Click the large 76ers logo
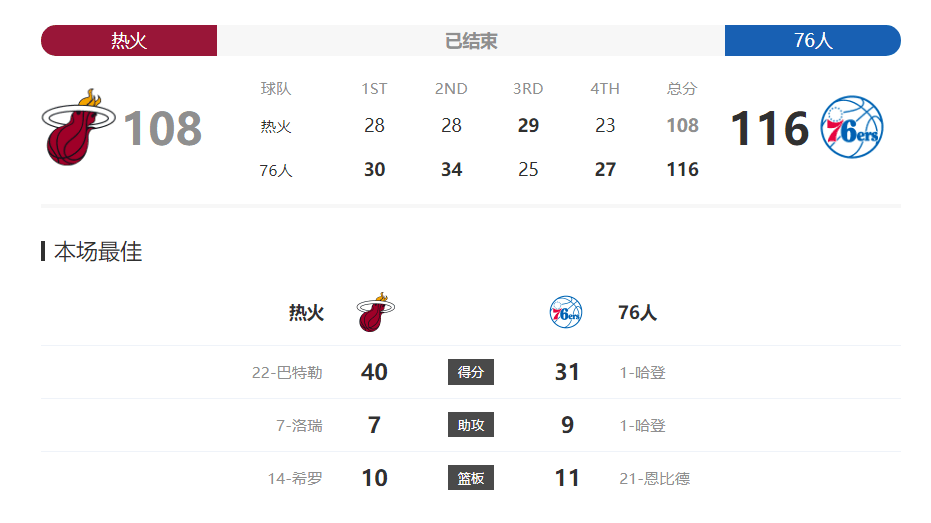931x523 pixels. pos(851,127)
